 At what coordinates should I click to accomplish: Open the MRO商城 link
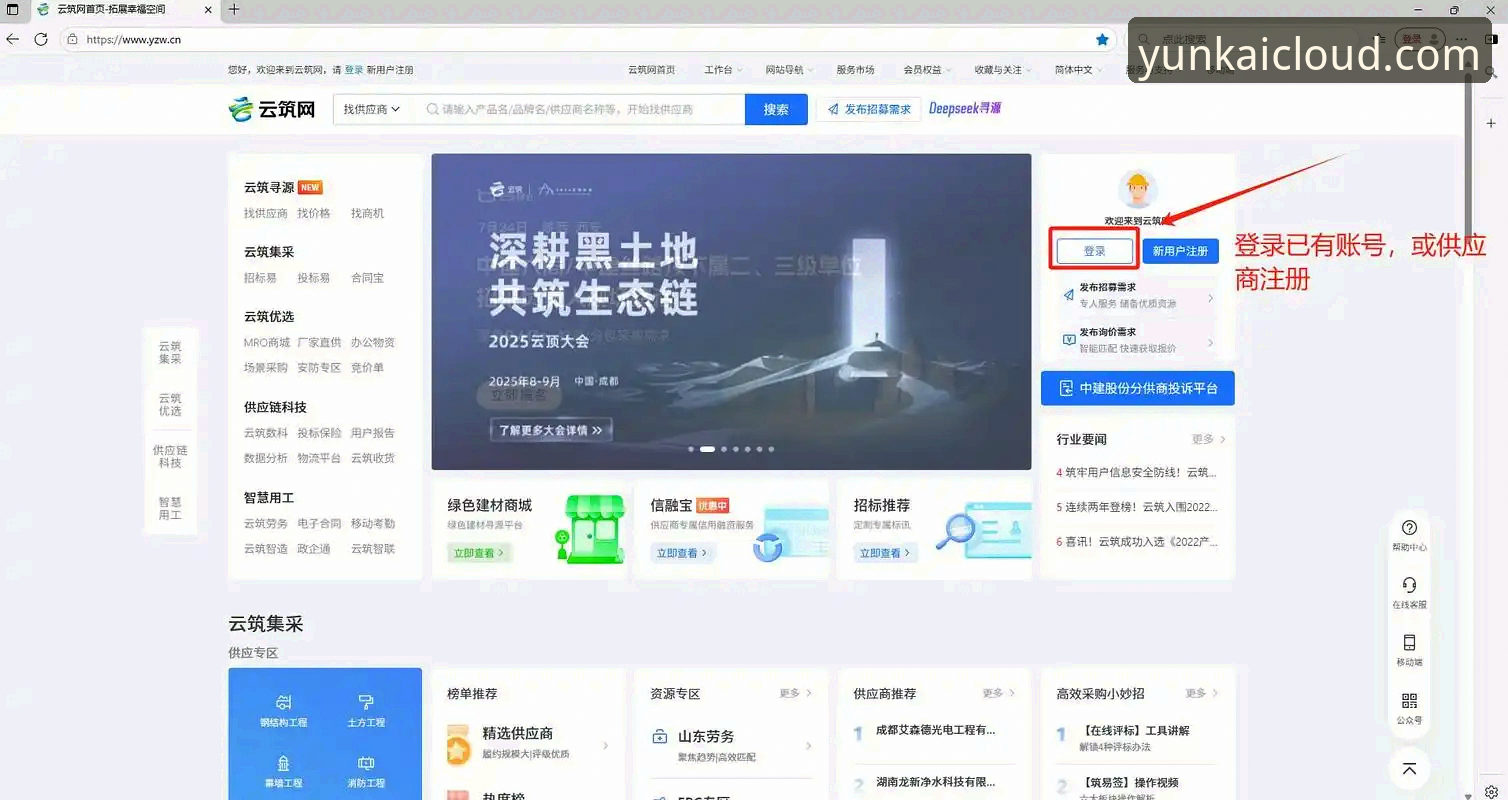pos(266,342)
